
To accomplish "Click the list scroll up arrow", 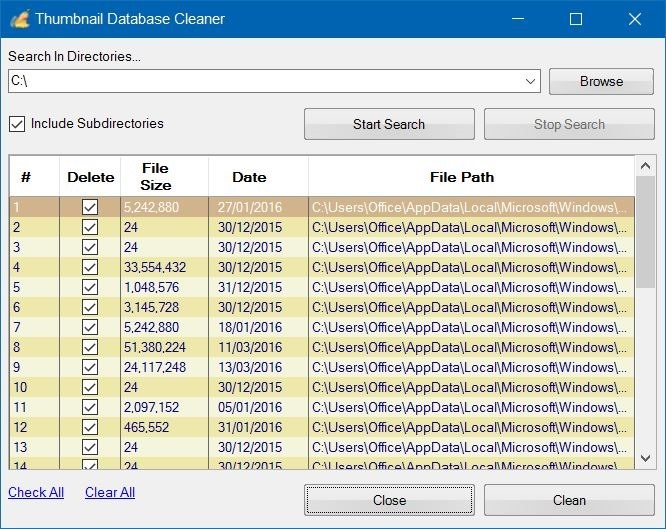I will (645, 166).
